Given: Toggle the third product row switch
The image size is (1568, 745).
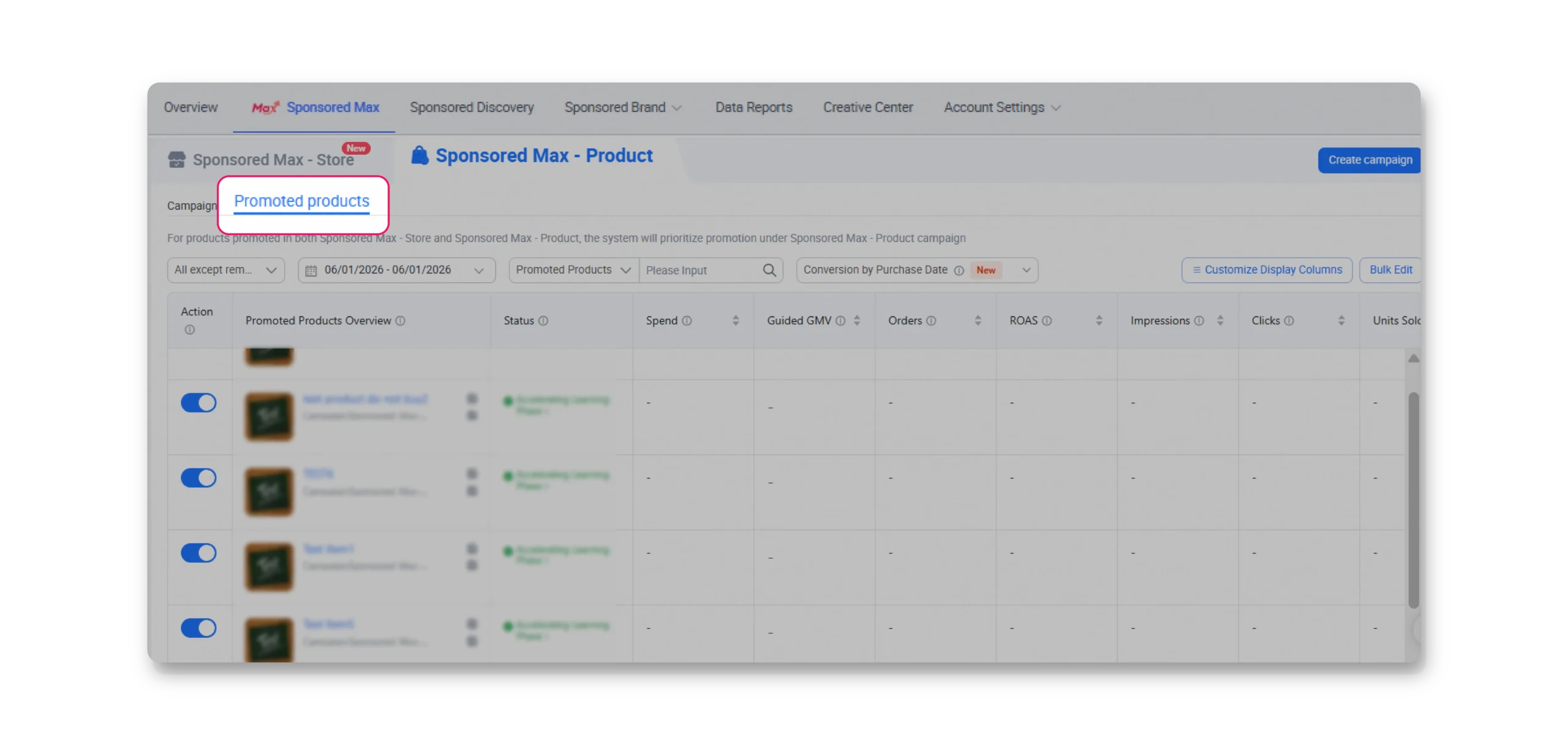Looking at the screenshot, I should coord(198,553).
